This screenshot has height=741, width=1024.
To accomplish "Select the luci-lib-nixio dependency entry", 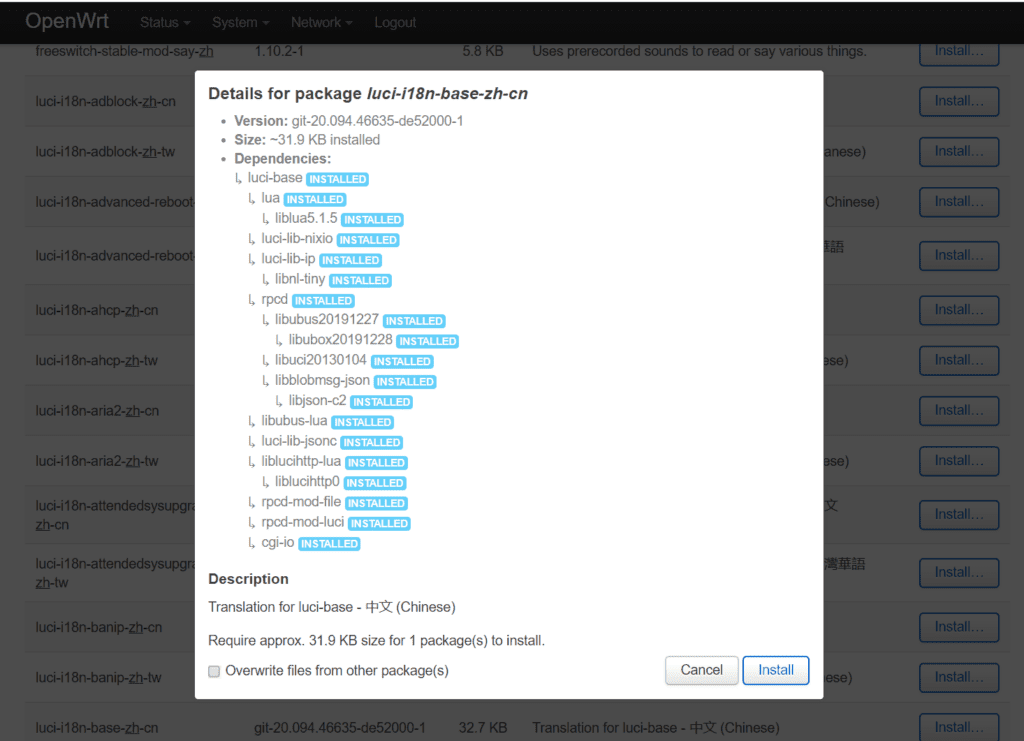I will (297, 239).
